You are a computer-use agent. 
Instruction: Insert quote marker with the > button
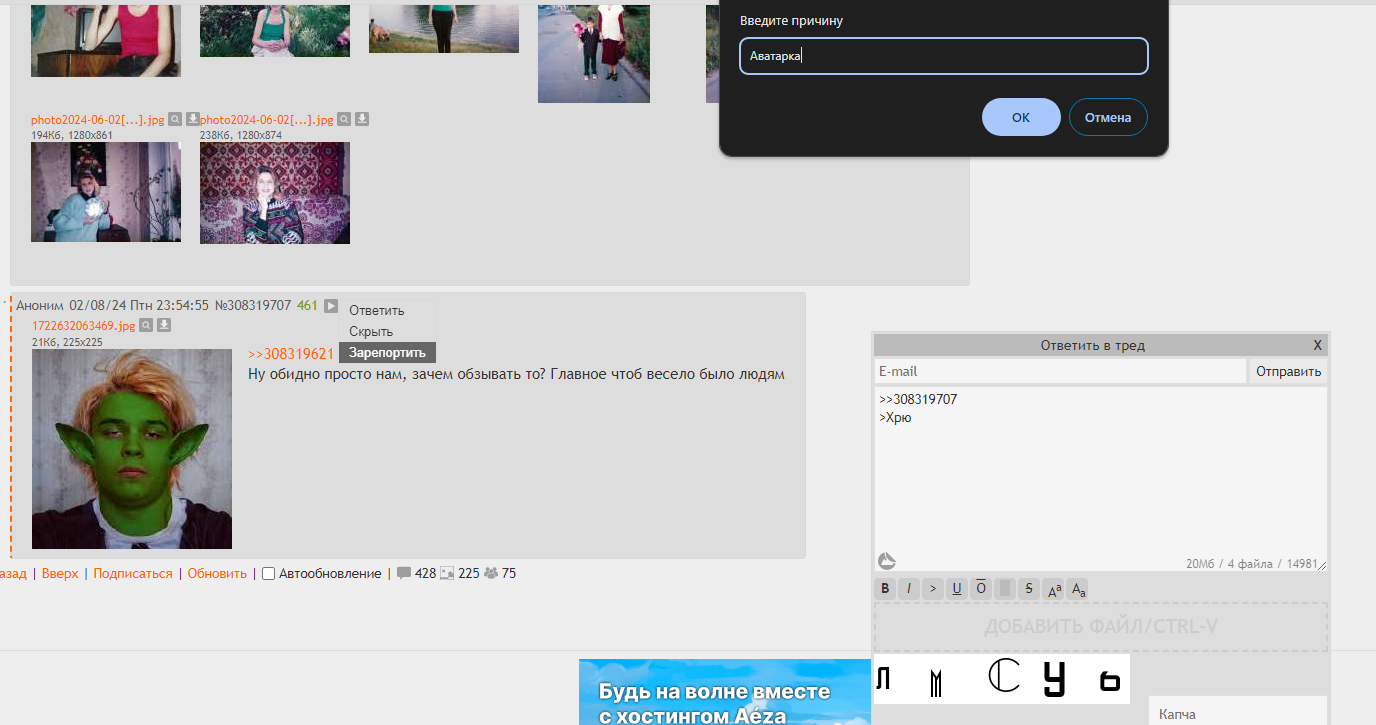[933, 588]
